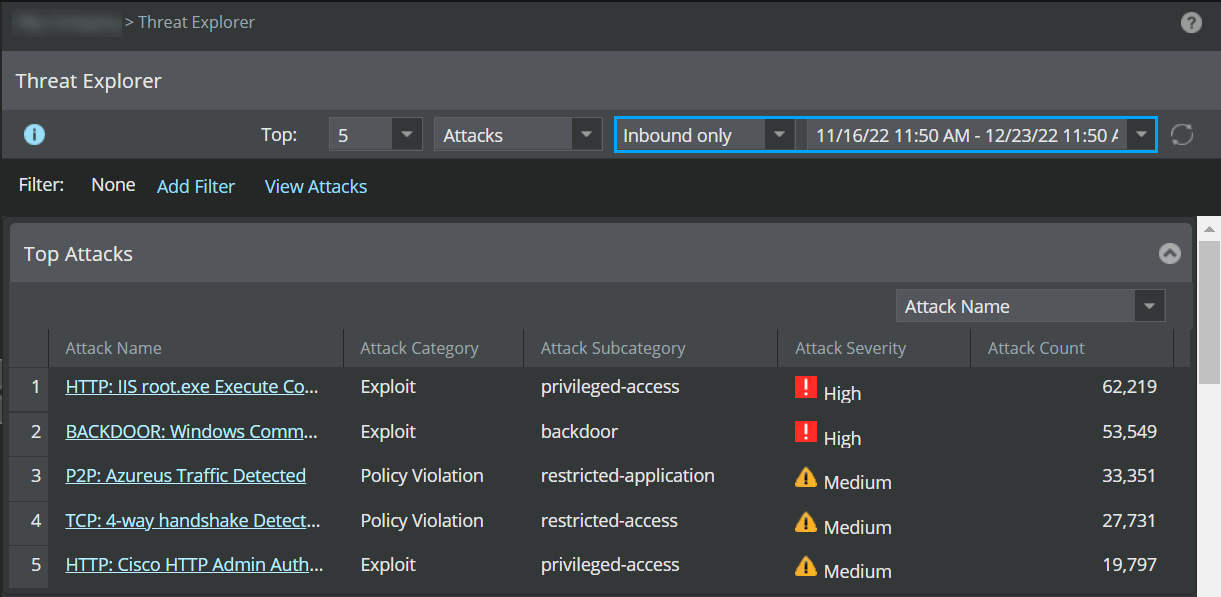Screen dimensions: 1221x597
Task: Click row number 5 cell
Action: tap(30, 565)
